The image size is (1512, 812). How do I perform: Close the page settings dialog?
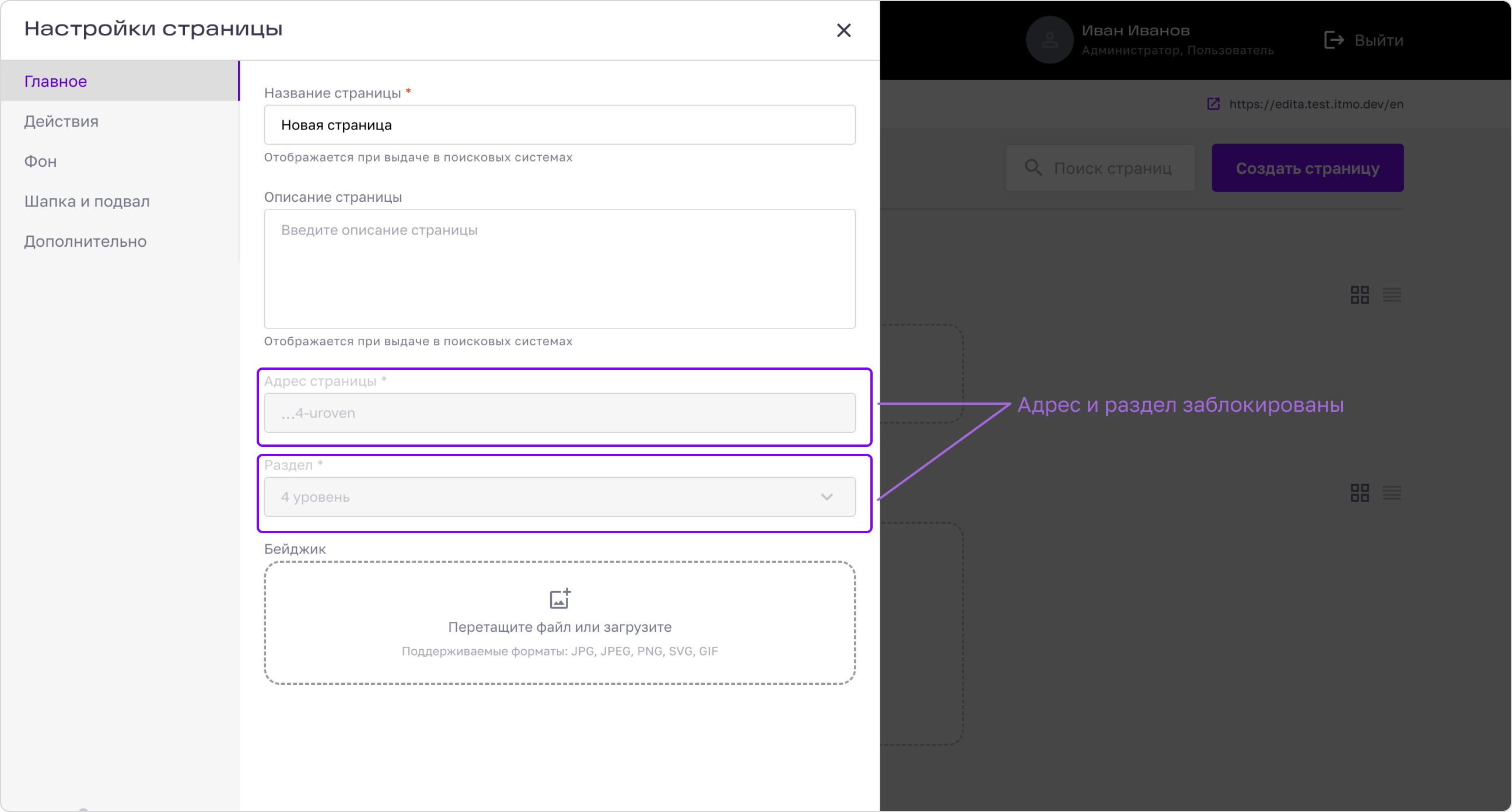coord(843,30)
